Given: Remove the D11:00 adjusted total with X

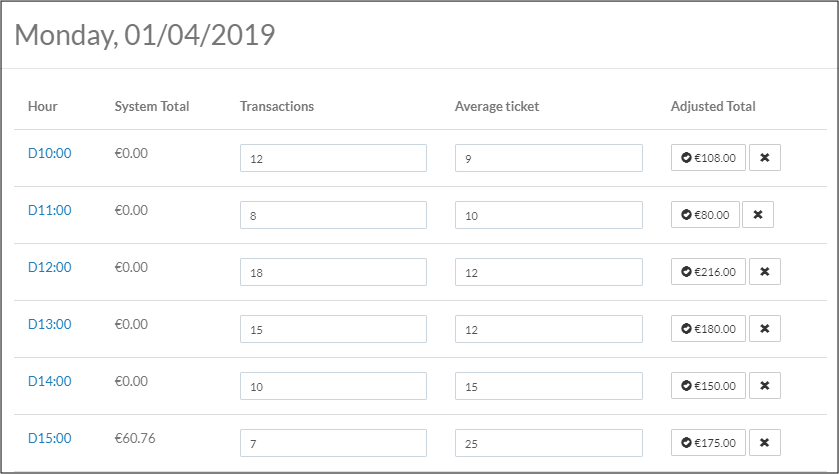Looking at the screenshot, I should (x=758, y=215).
